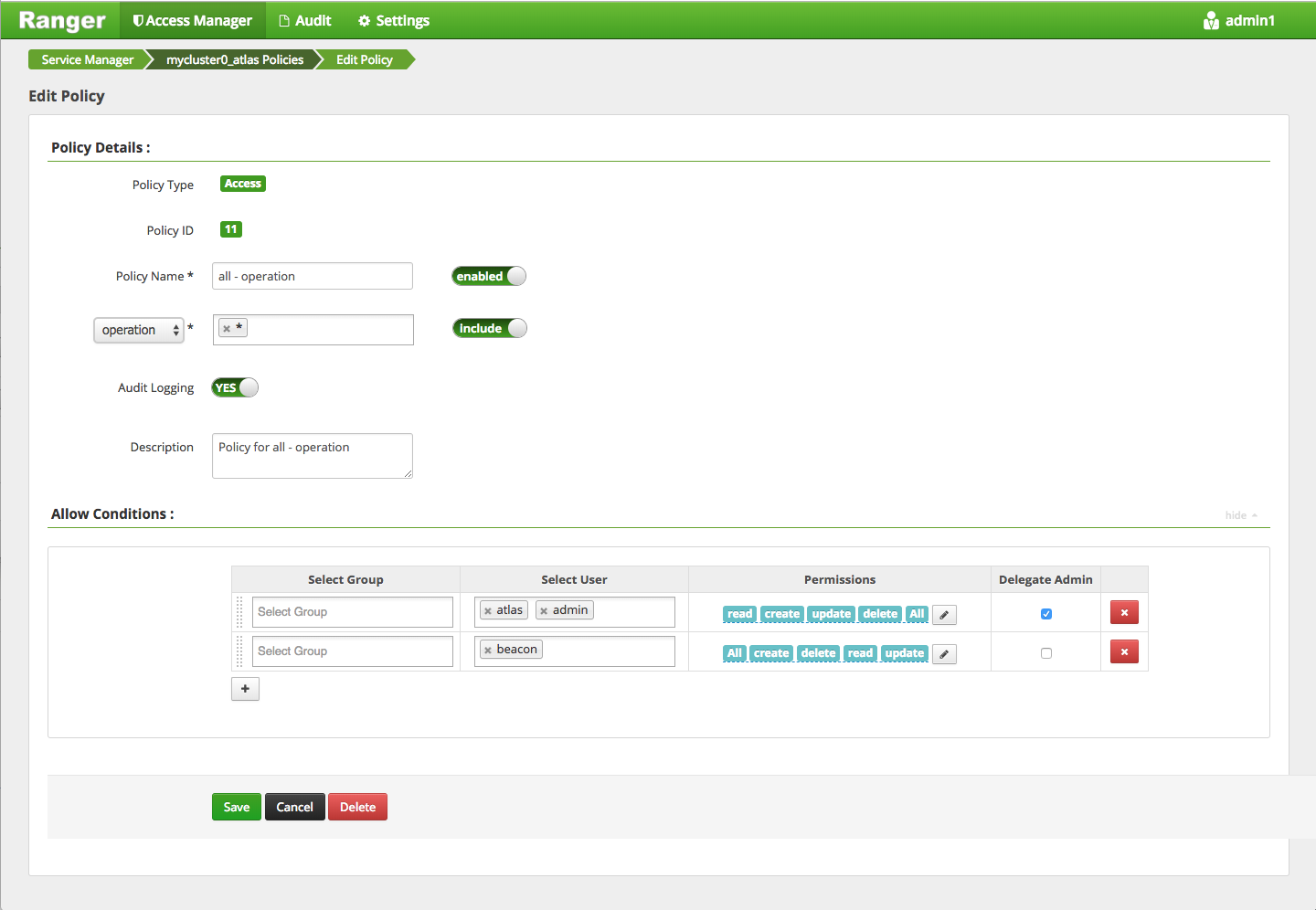
Task: Grab drag handle of beacon row
Action: click(x=239, y=651)
